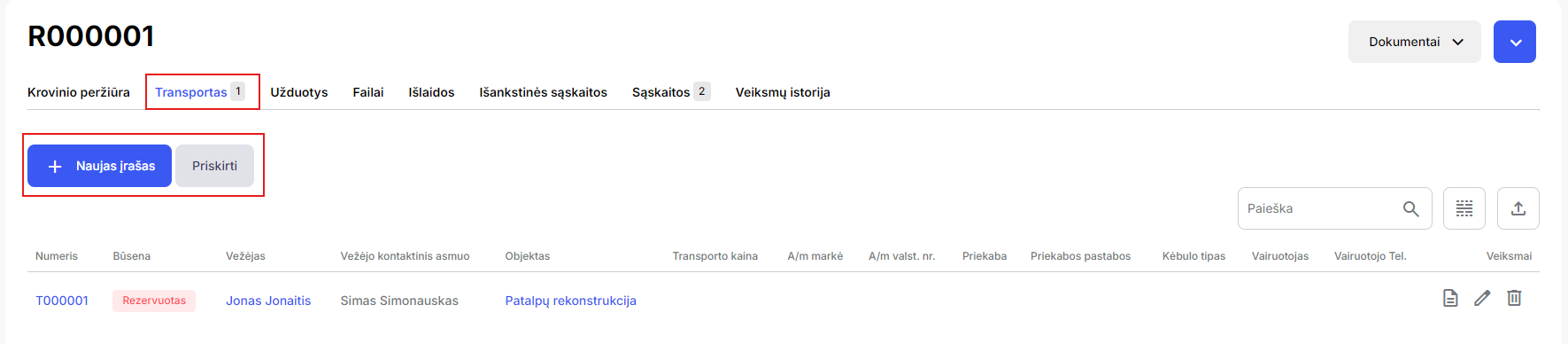Go to the Failai tab
This screenshot has height=344, width=1568.
click(x=368, y=92)
